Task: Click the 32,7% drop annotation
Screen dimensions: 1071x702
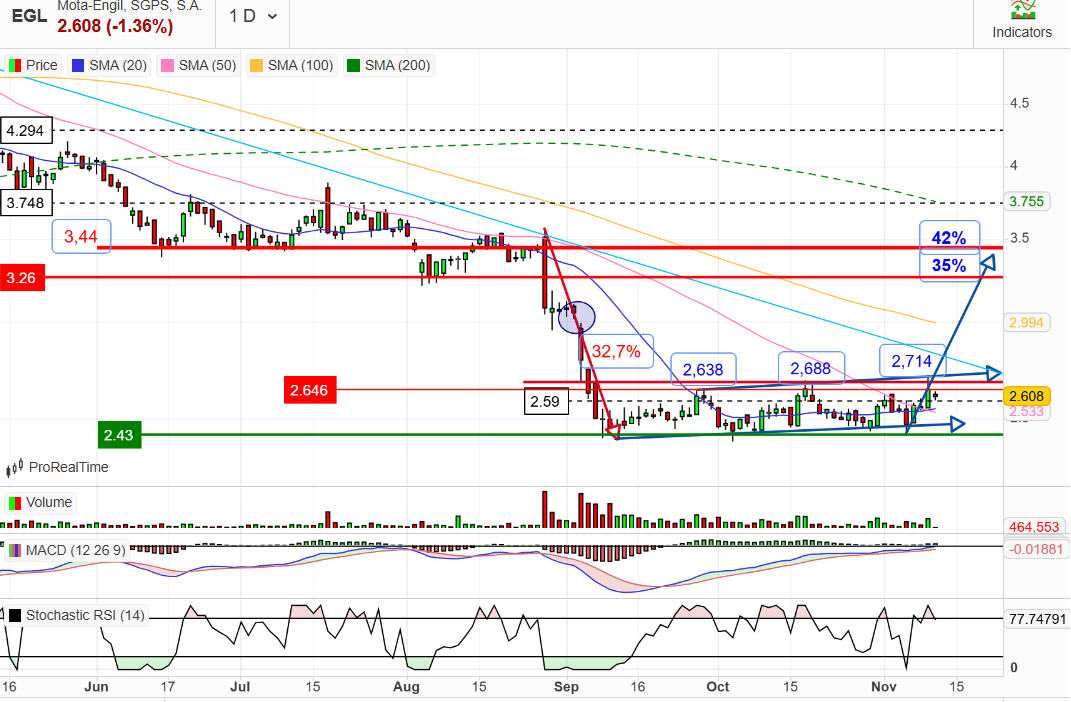Action: tap(616, 352)
